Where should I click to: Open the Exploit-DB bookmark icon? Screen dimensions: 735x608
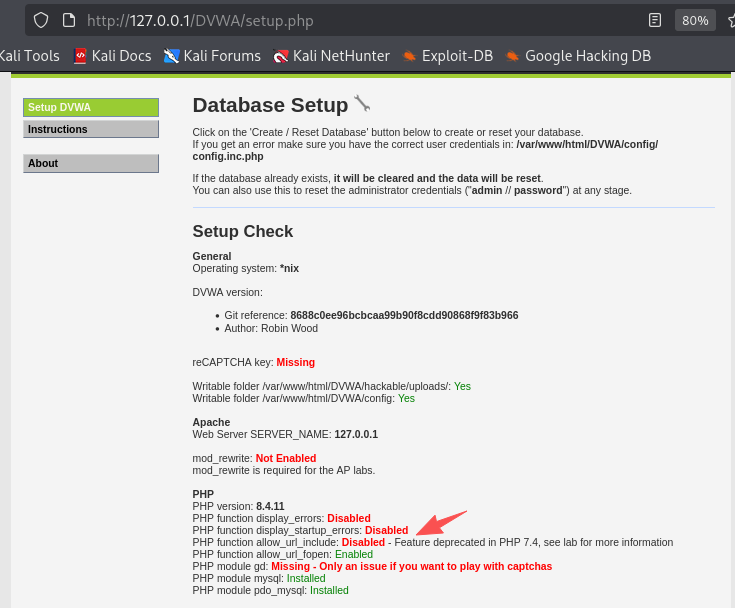coord(409,56)
